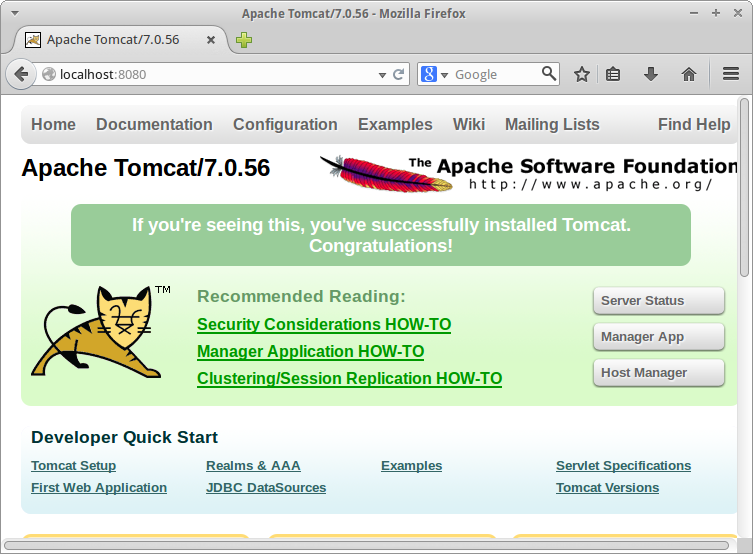Minimize the Firefox window

694,13
